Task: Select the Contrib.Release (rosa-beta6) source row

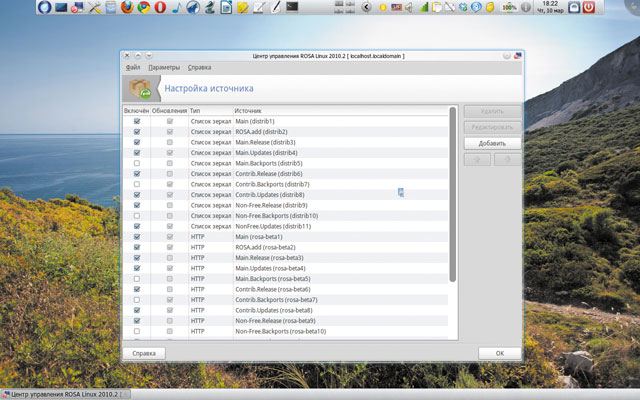Action: pyautogui.click(x=285, y=289)
